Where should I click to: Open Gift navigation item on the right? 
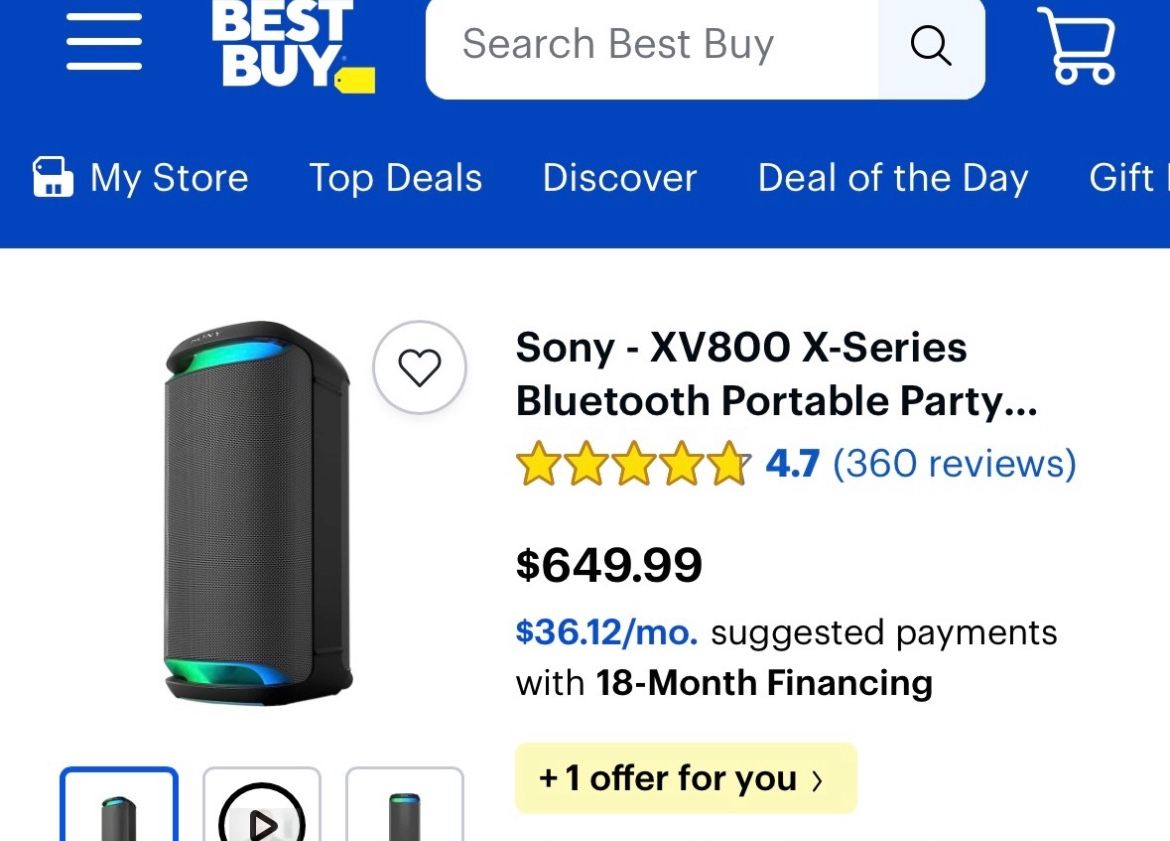[x=1125, y=178]
